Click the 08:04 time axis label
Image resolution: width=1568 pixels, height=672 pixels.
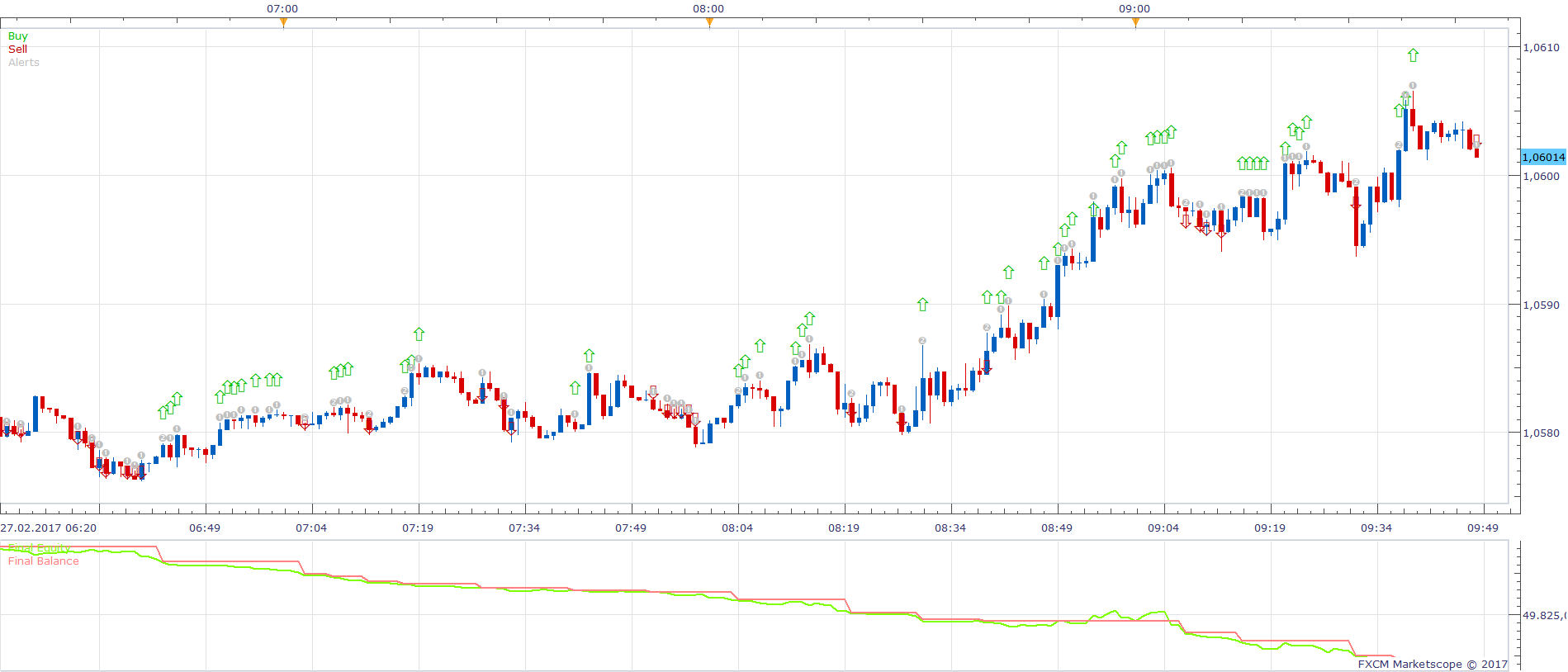pos(737,528)
